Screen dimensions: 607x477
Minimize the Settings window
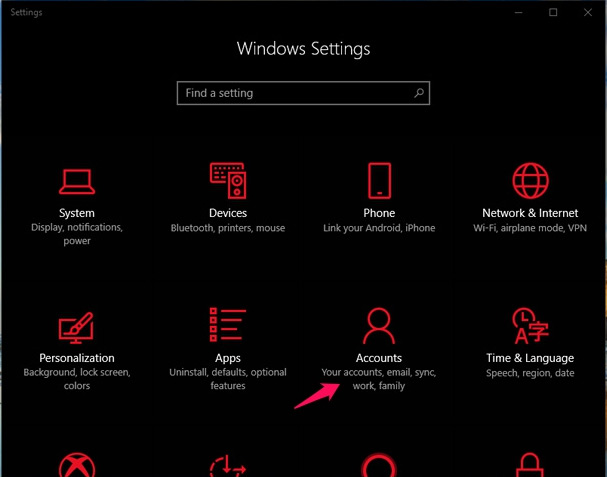point(518,12)
